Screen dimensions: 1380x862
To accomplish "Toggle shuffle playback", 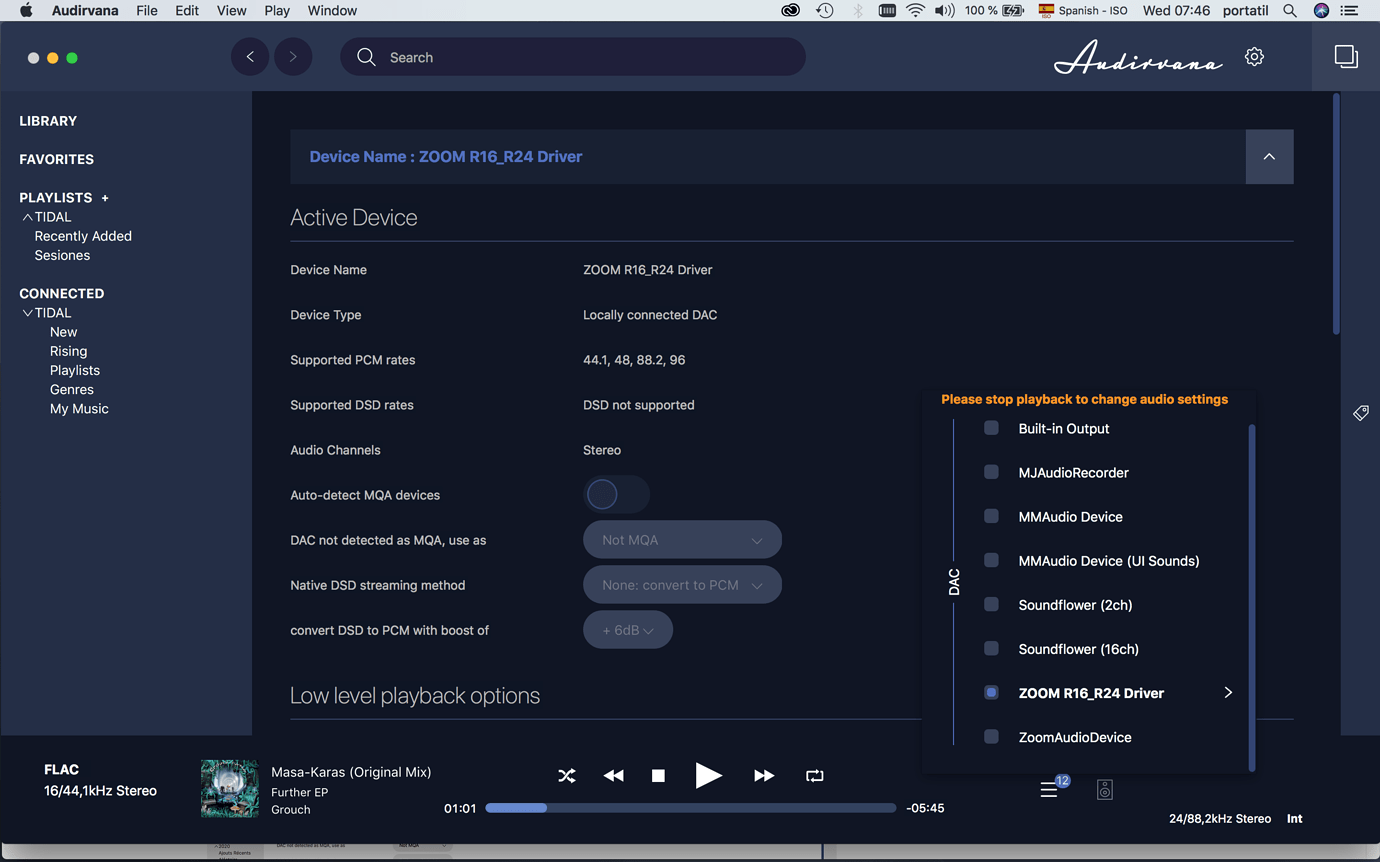I will 567,776.
